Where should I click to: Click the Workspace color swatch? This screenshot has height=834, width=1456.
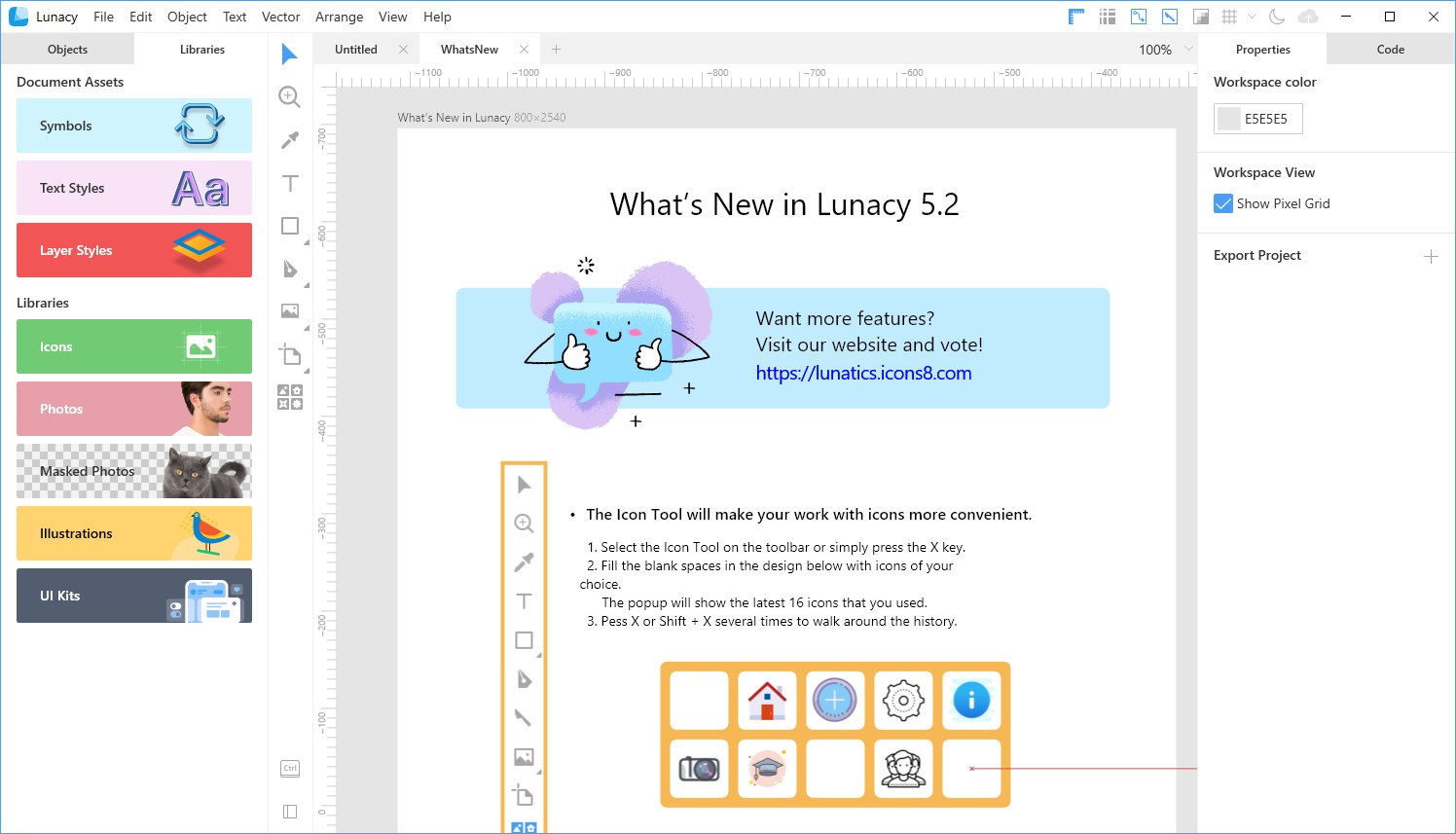point(1229,119)
